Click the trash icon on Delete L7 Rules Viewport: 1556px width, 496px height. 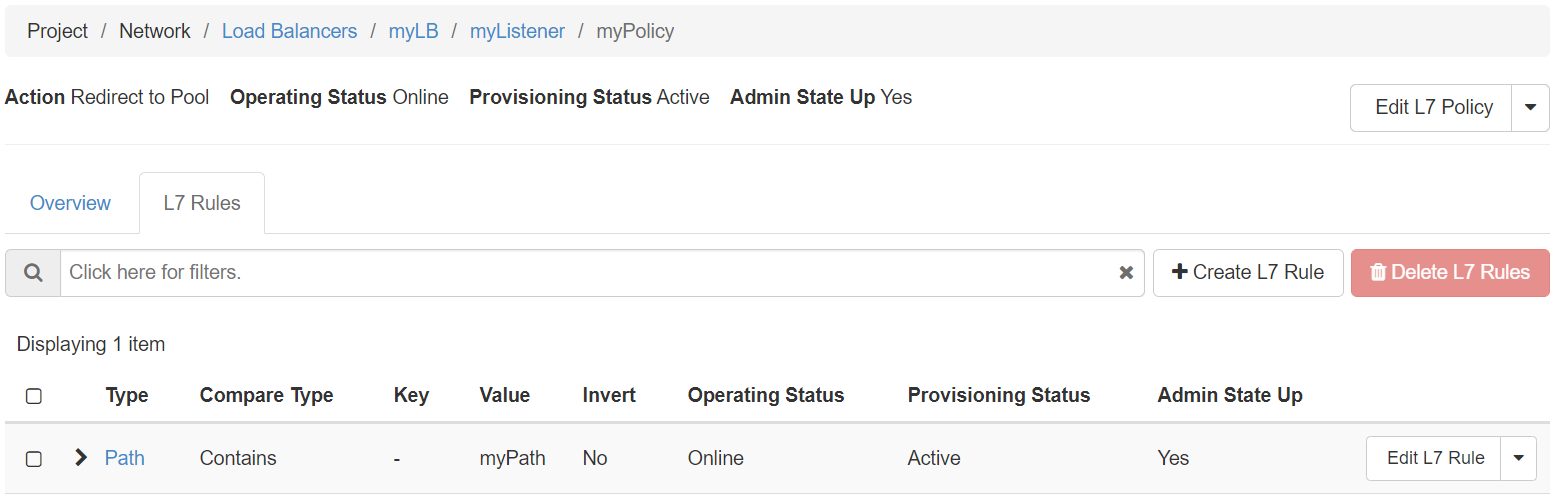coord(1378,272)
